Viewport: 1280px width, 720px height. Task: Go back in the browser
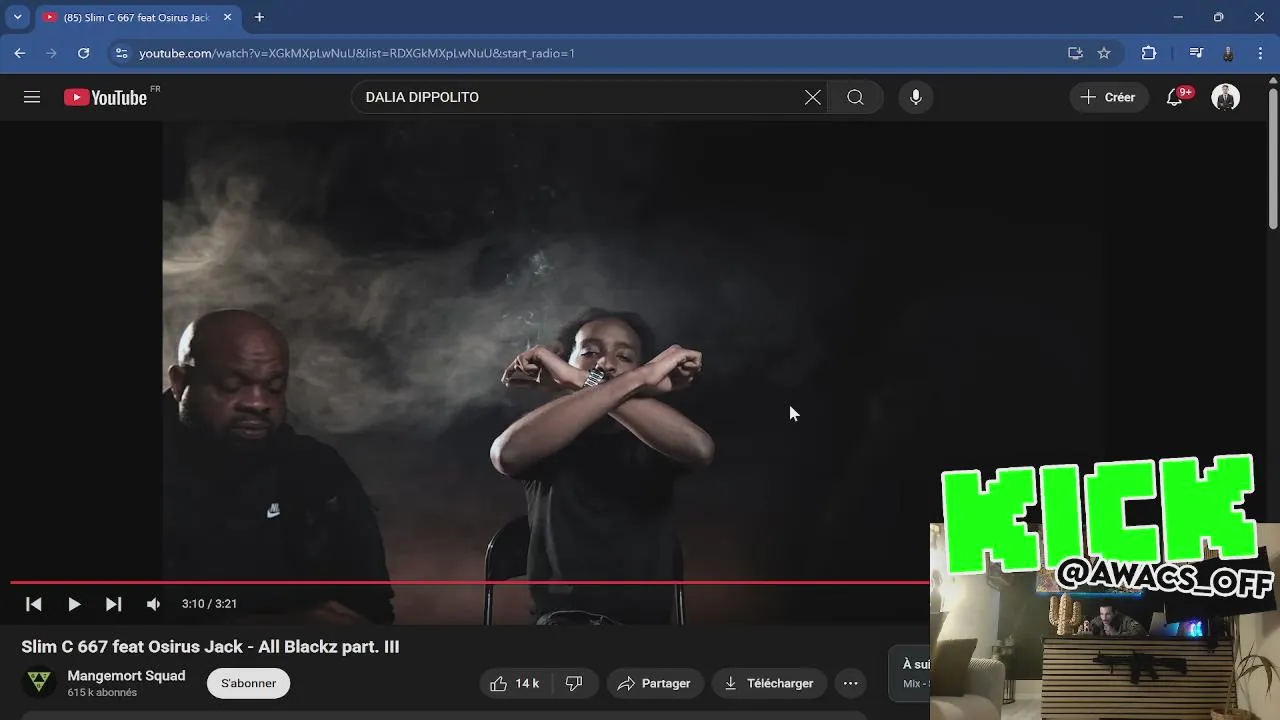(20, 53)
